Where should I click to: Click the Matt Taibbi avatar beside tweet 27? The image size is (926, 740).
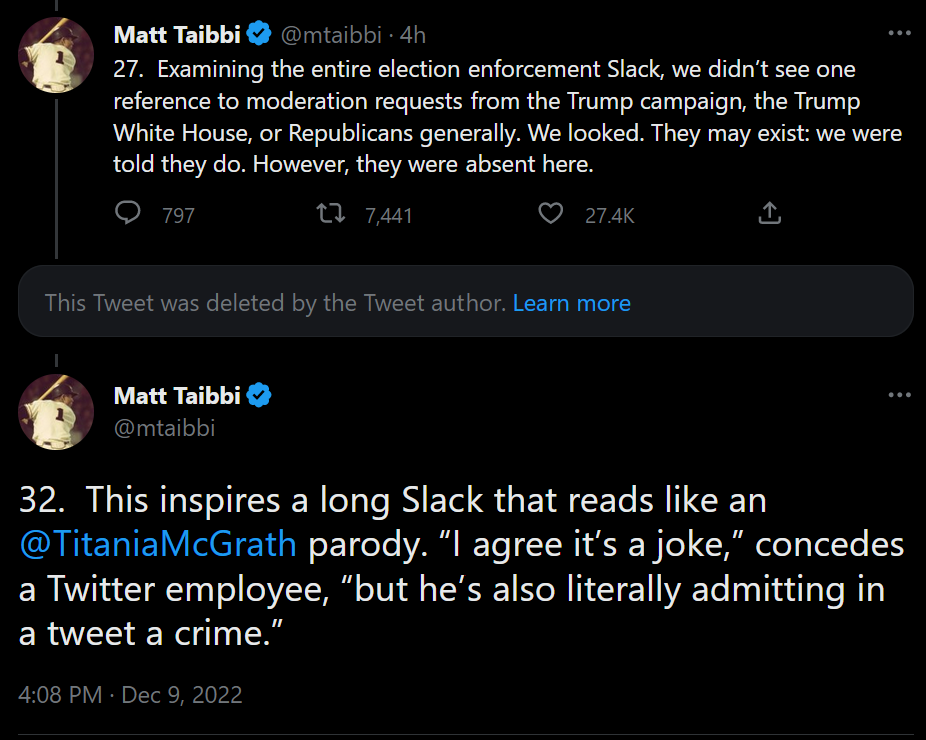pyautogui.click(x=56, y=55)
